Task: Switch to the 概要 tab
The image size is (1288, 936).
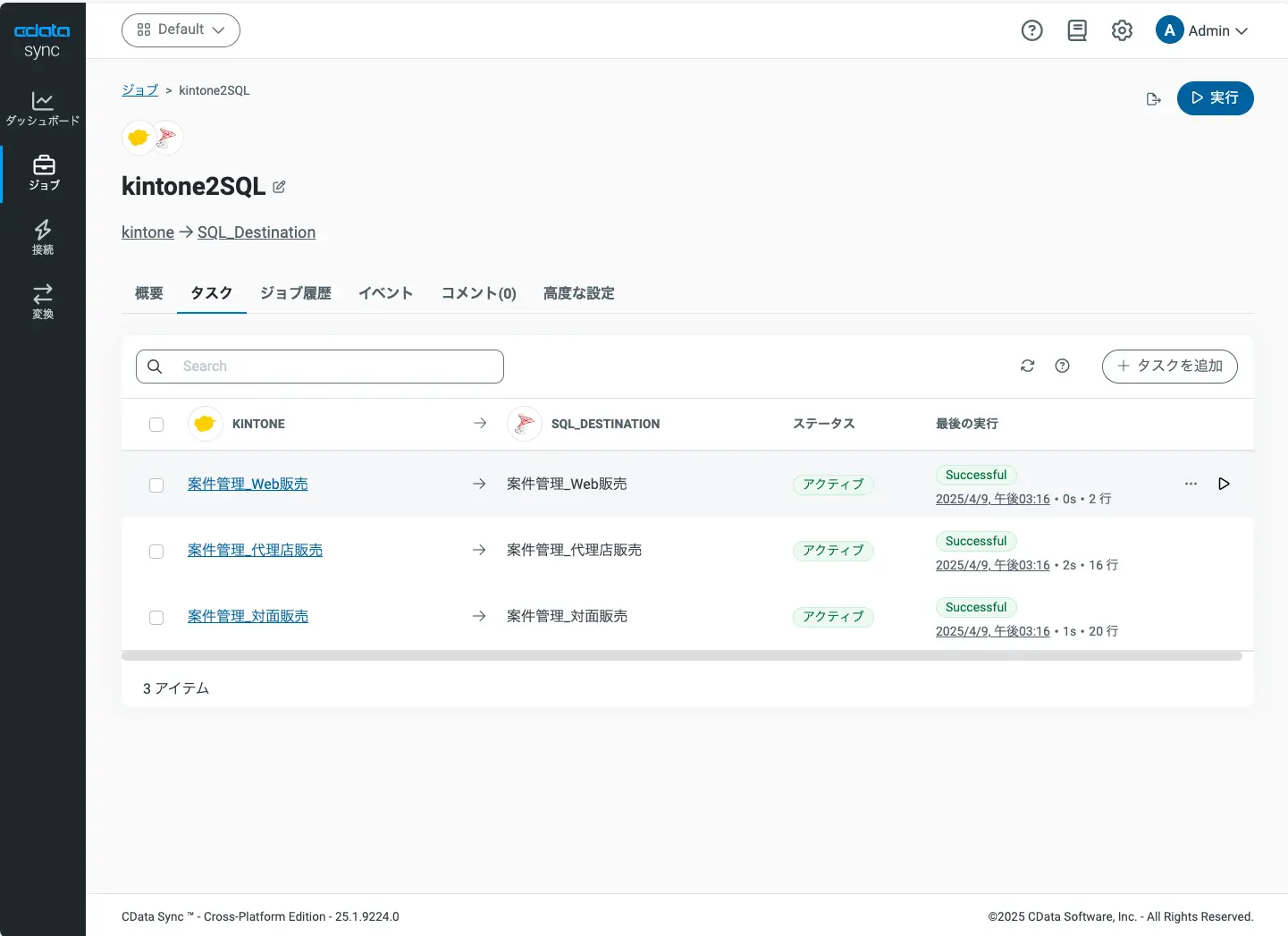Action: point(149,293)
